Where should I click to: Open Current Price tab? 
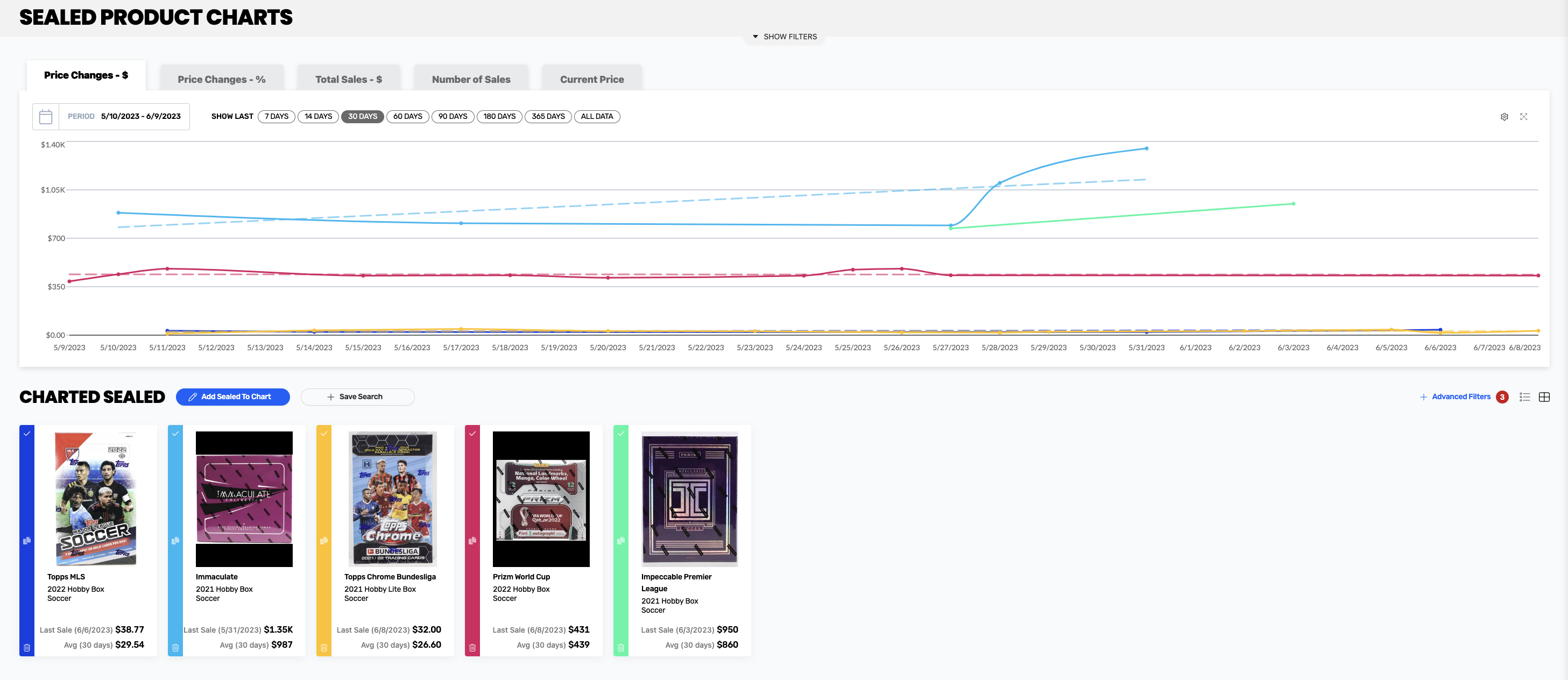tap(592, 79)
